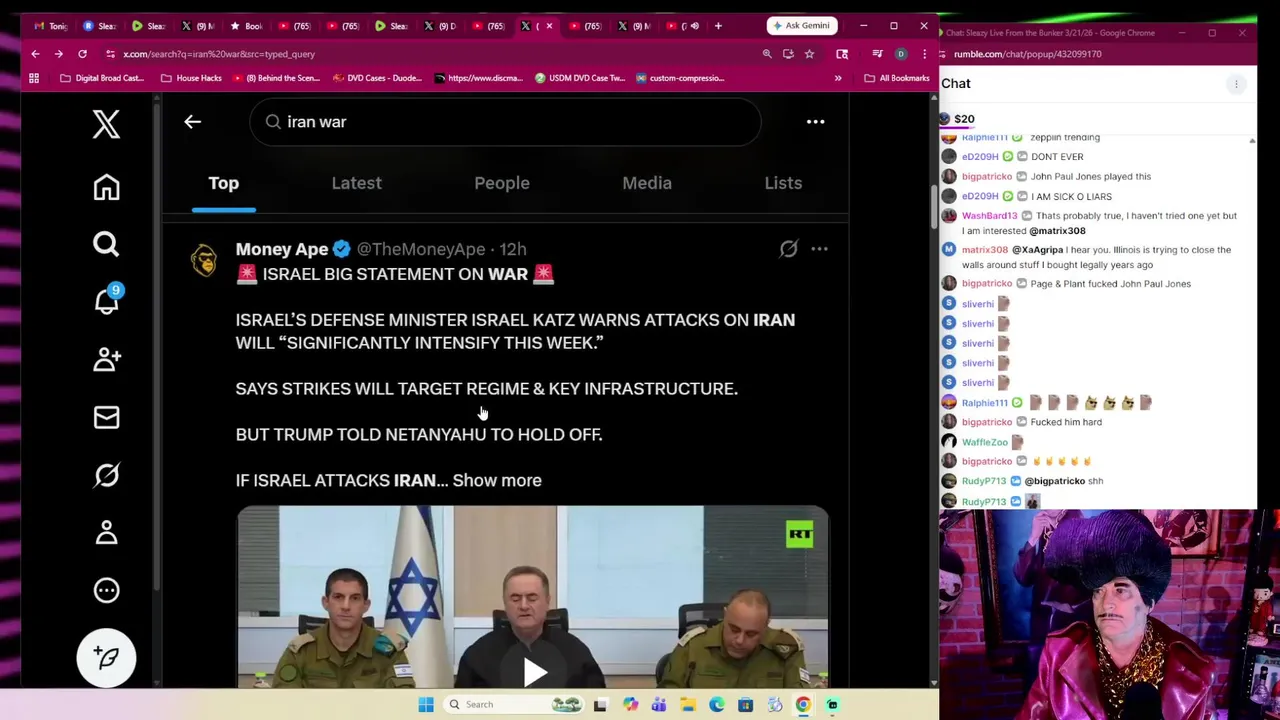Click browser forward arrow

(x=58, y=54)
